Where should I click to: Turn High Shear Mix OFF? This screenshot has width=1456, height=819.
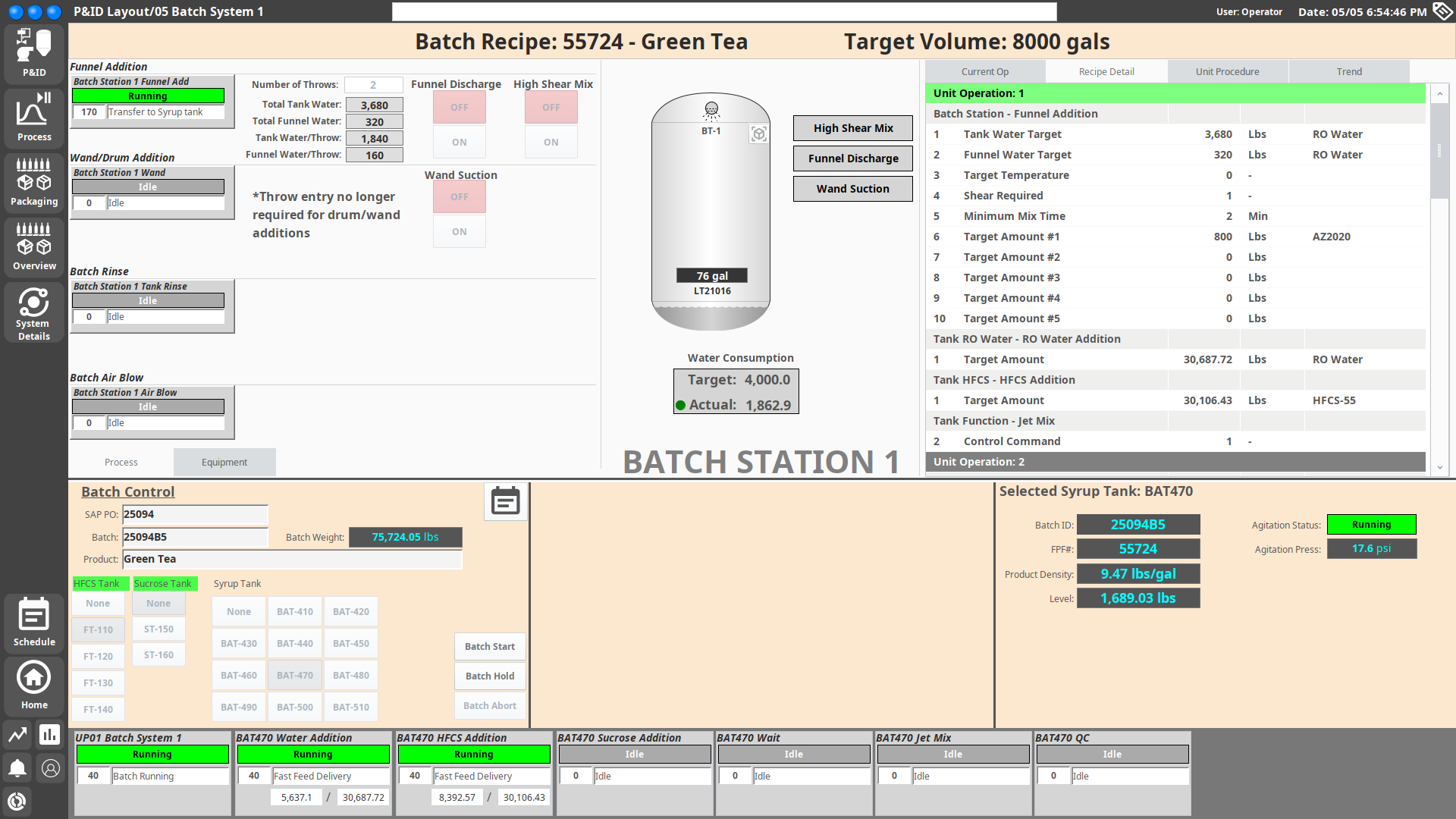[551, 108]
